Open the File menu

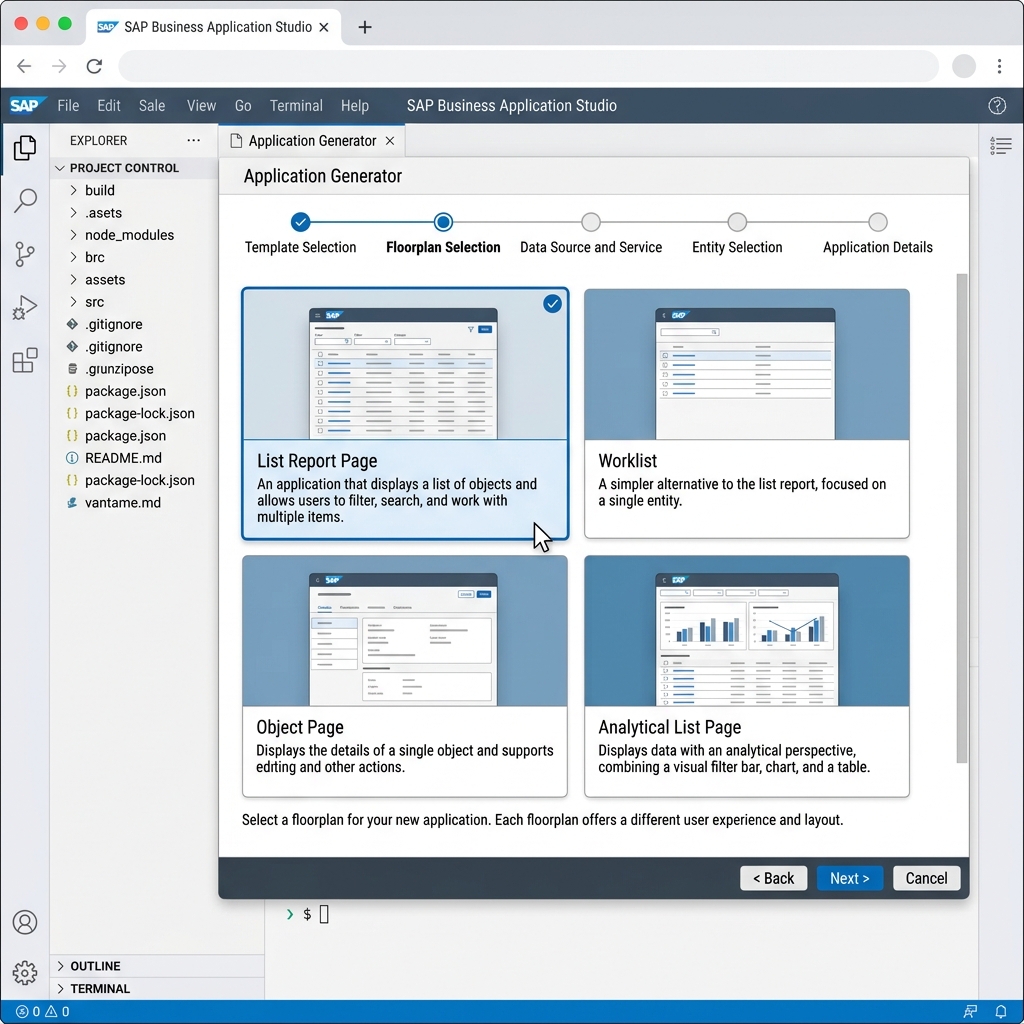click(68, 105)
